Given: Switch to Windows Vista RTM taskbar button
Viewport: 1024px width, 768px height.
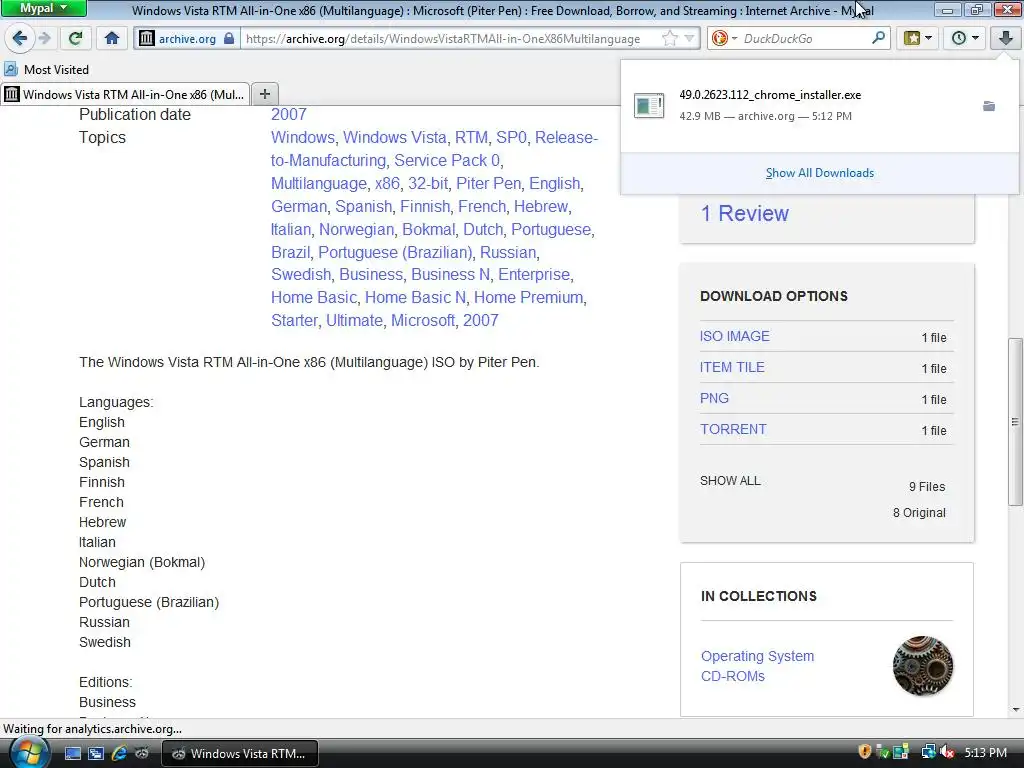Looking at the screenshot, I should coord(239,754).
